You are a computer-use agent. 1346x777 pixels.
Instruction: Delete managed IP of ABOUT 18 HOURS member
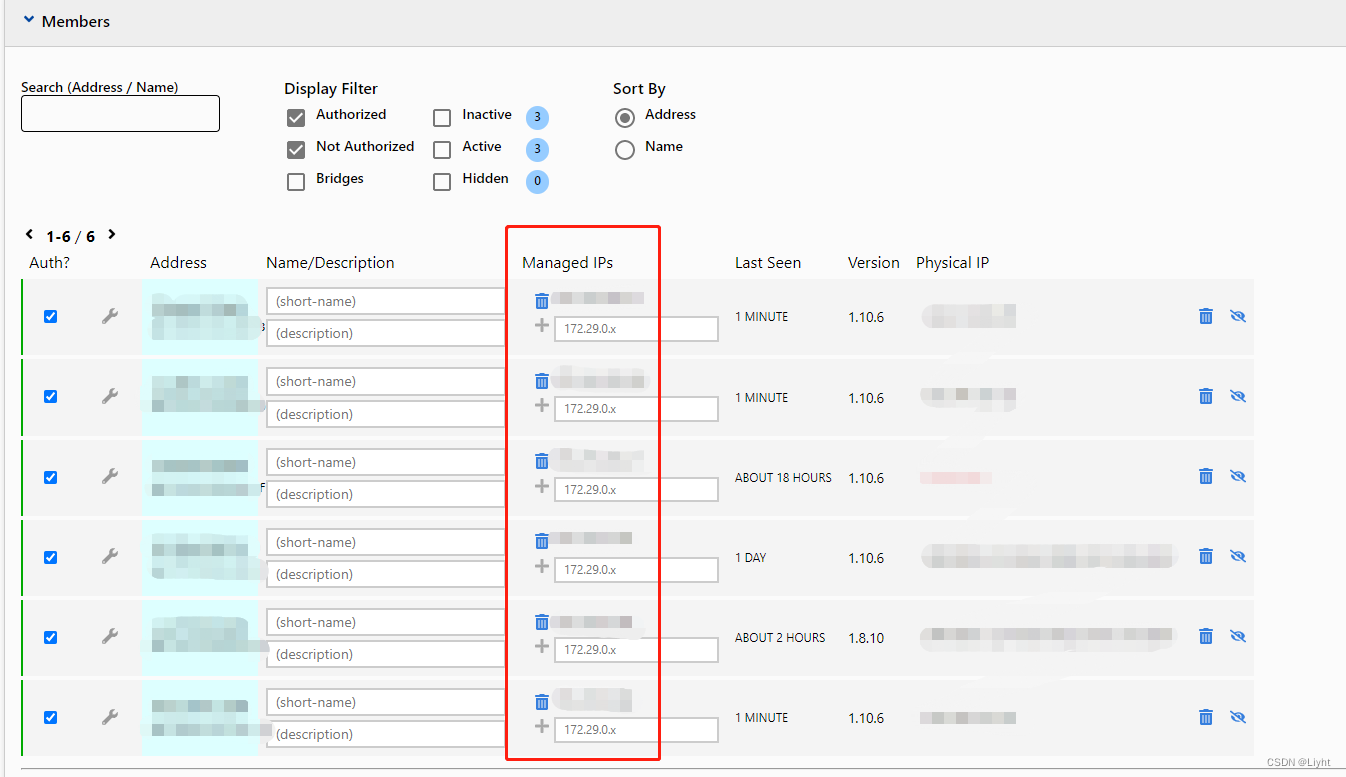pos(542,461)
